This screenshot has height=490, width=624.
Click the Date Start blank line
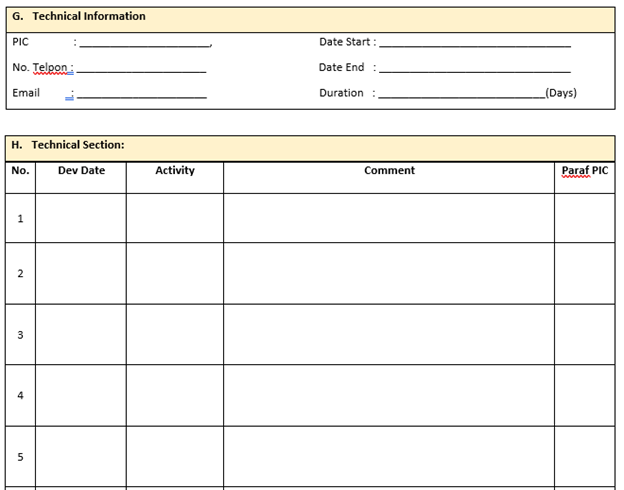pos(475,43)
